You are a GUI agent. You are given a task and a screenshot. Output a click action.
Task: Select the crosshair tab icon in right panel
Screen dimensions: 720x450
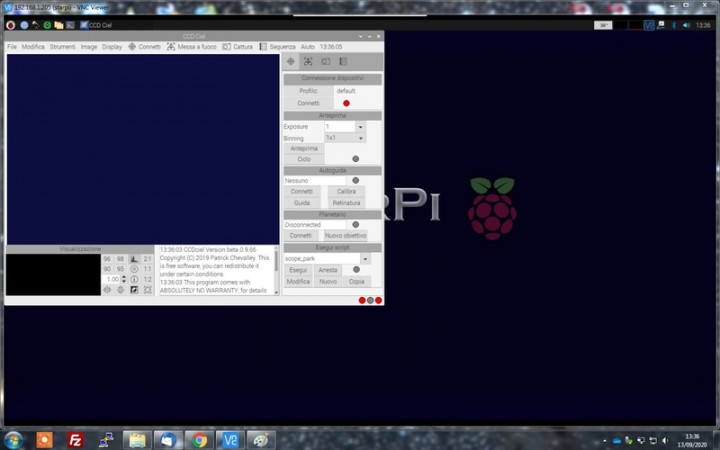[291, 61]
